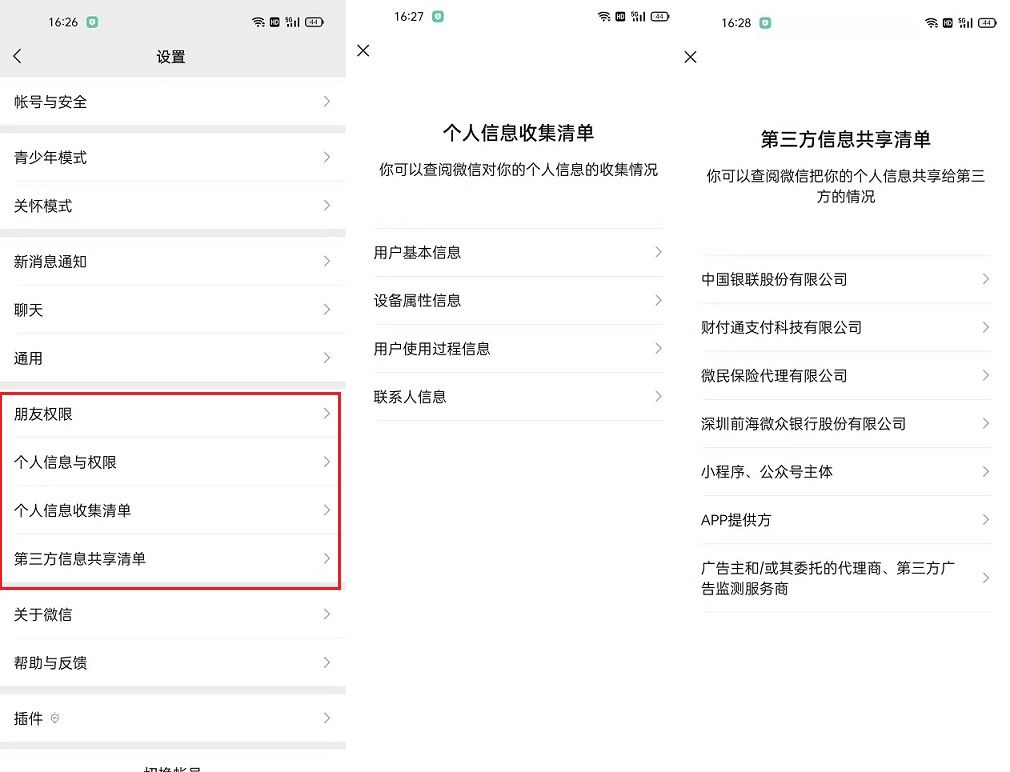Image resolution: width=1010 pixels, height=772 pixels.
Task: Open 聊天 settings
Action: (x=173, y=310)
